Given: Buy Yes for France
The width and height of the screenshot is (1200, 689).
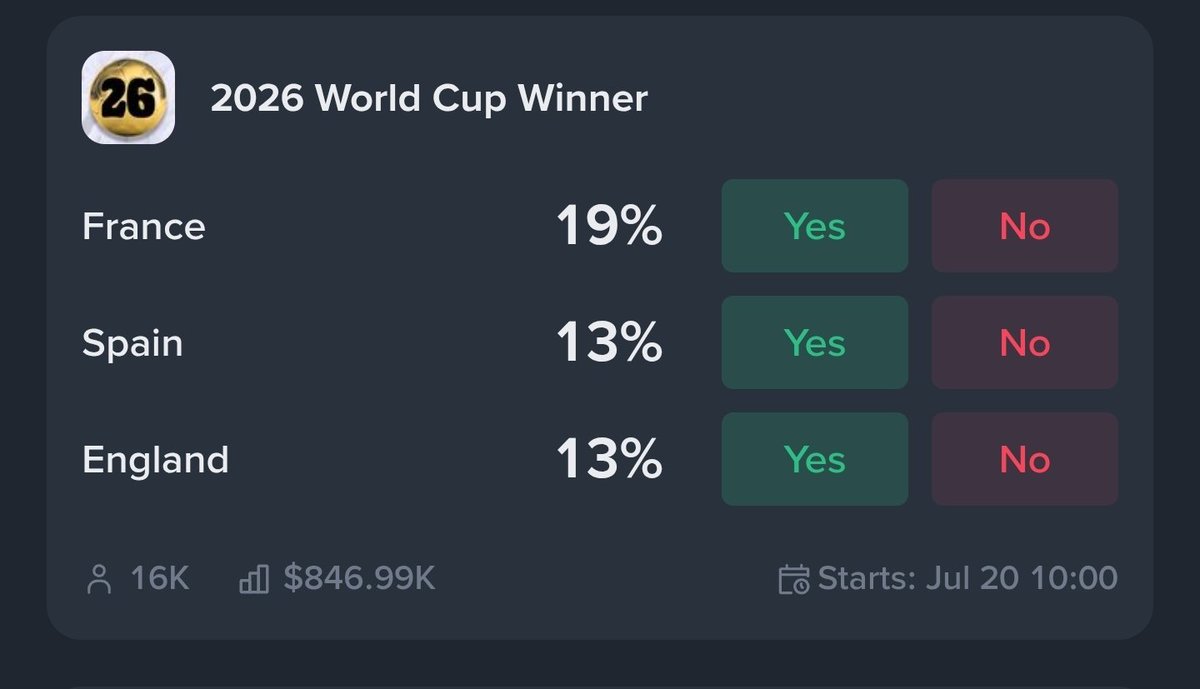Looking at the screenshot, I should click(815, 226).
